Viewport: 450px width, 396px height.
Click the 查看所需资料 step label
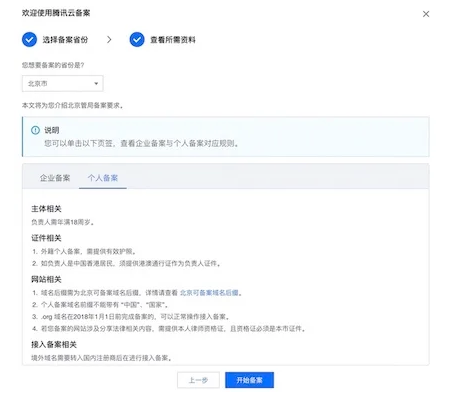(173, 40)
